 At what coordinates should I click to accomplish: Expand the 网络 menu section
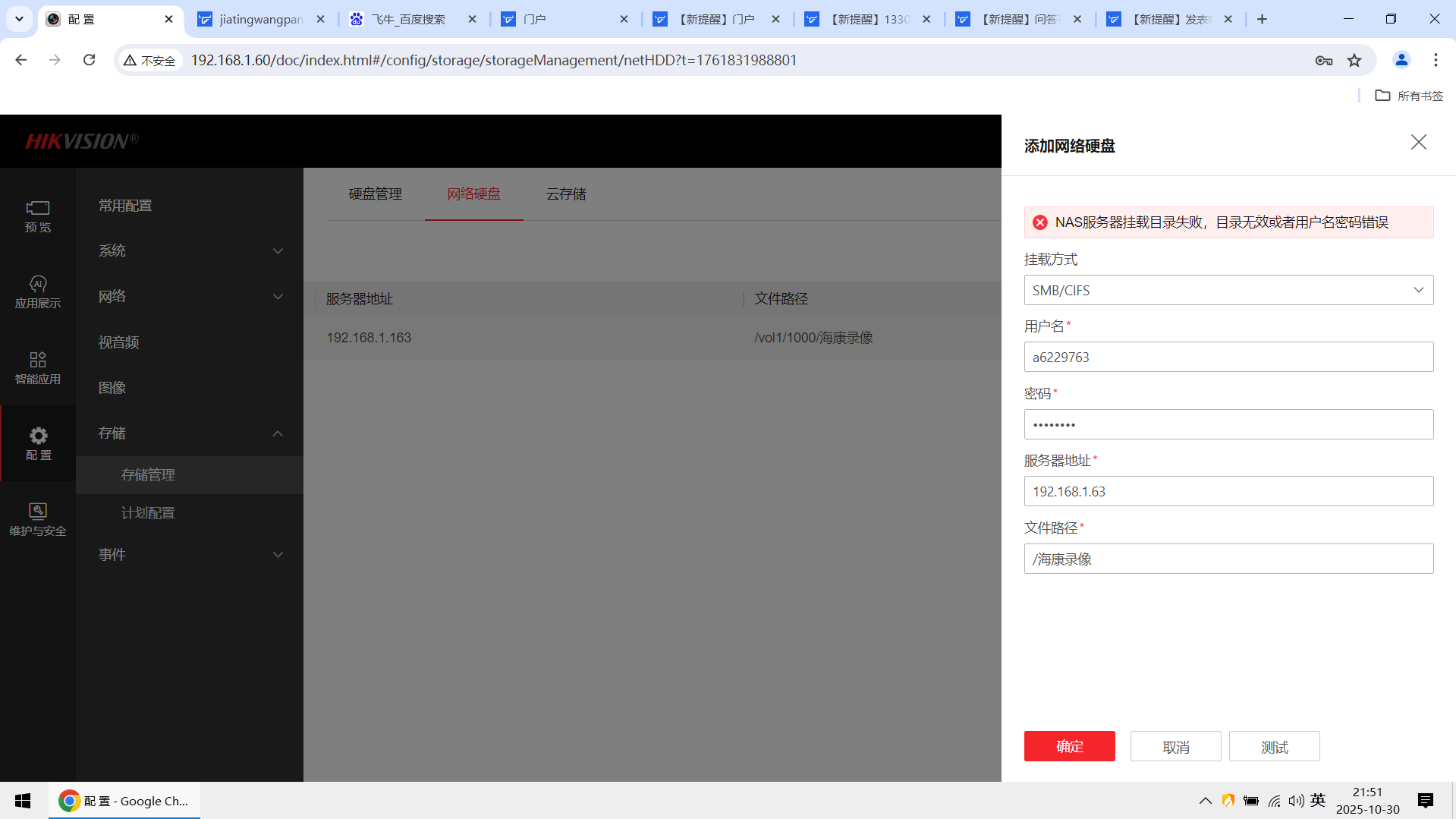tap(189, 296)
